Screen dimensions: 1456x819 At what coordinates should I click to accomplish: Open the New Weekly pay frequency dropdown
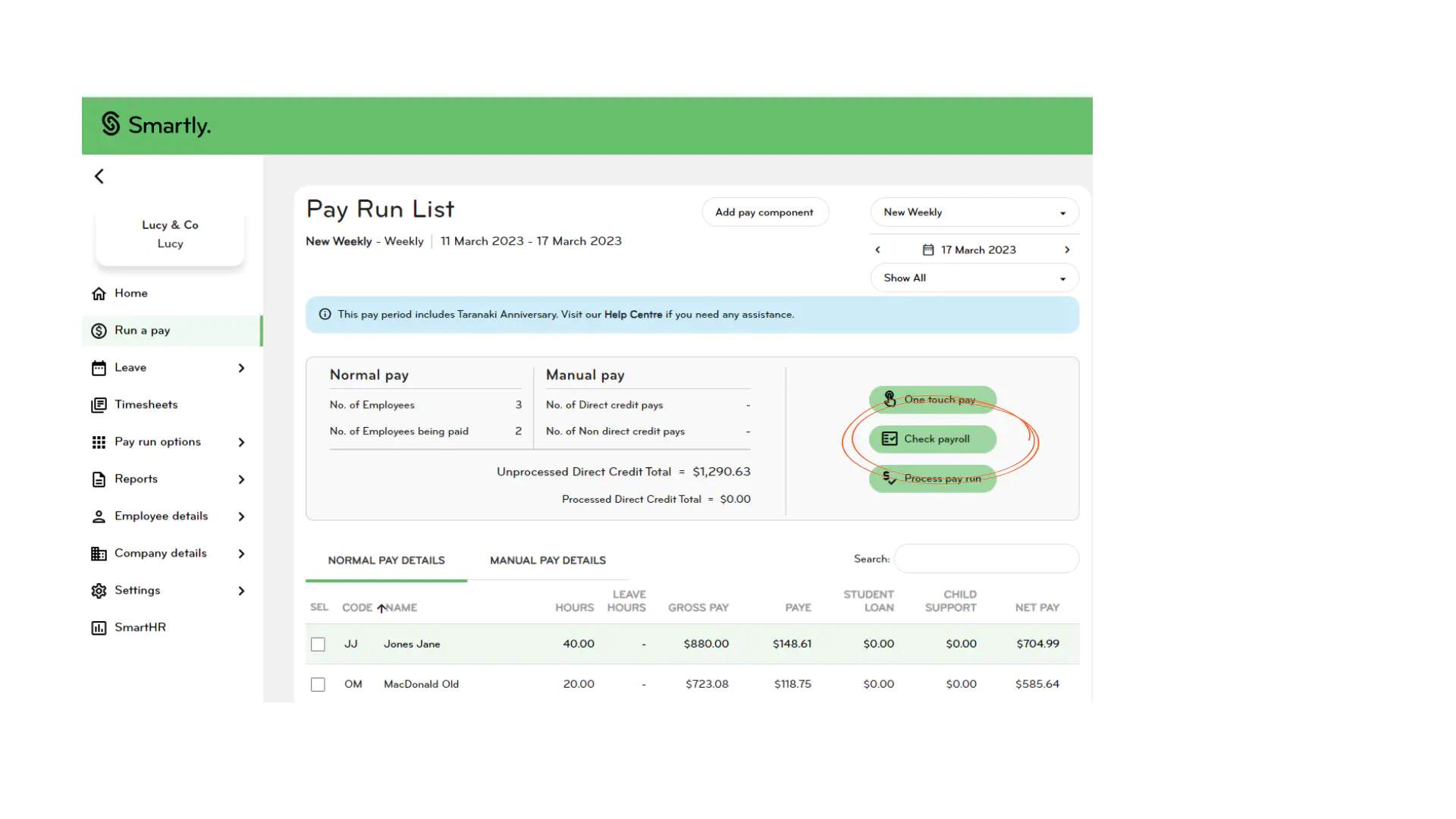tap(974, 212)
